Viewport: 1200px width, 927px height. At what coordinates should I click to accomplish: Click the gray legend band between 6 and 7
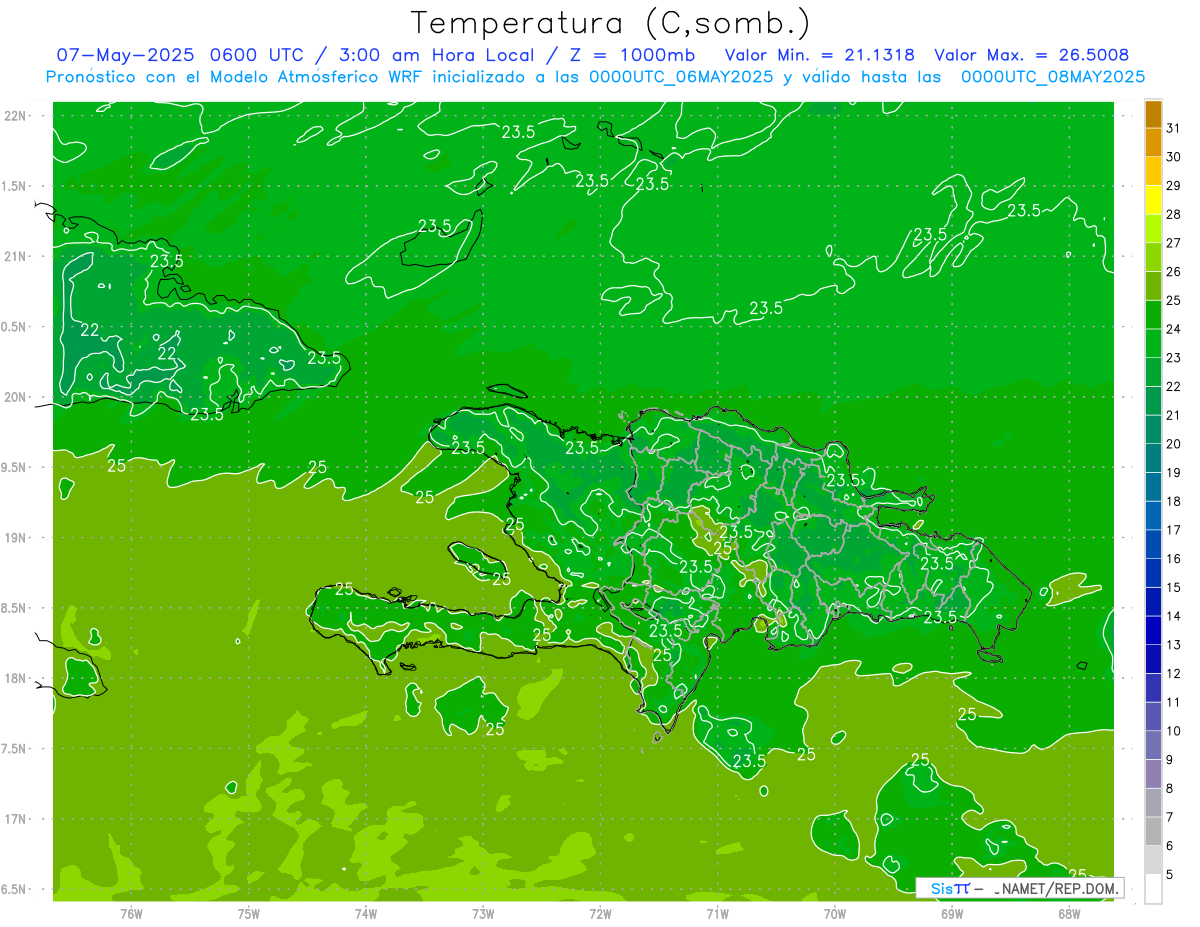click(1153, 832)
